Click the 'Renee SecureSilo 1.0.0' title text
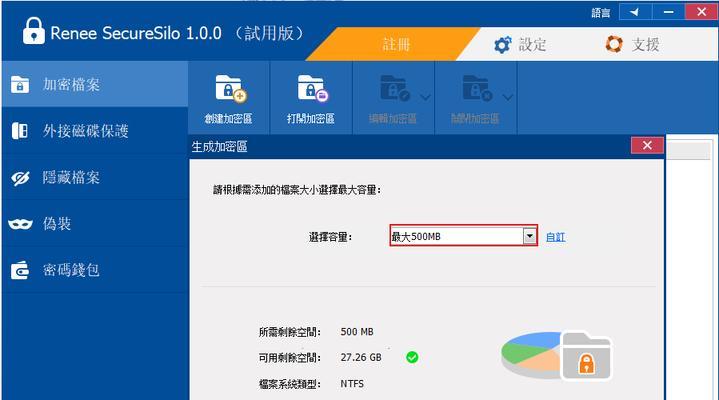 [x=136, y=33]
